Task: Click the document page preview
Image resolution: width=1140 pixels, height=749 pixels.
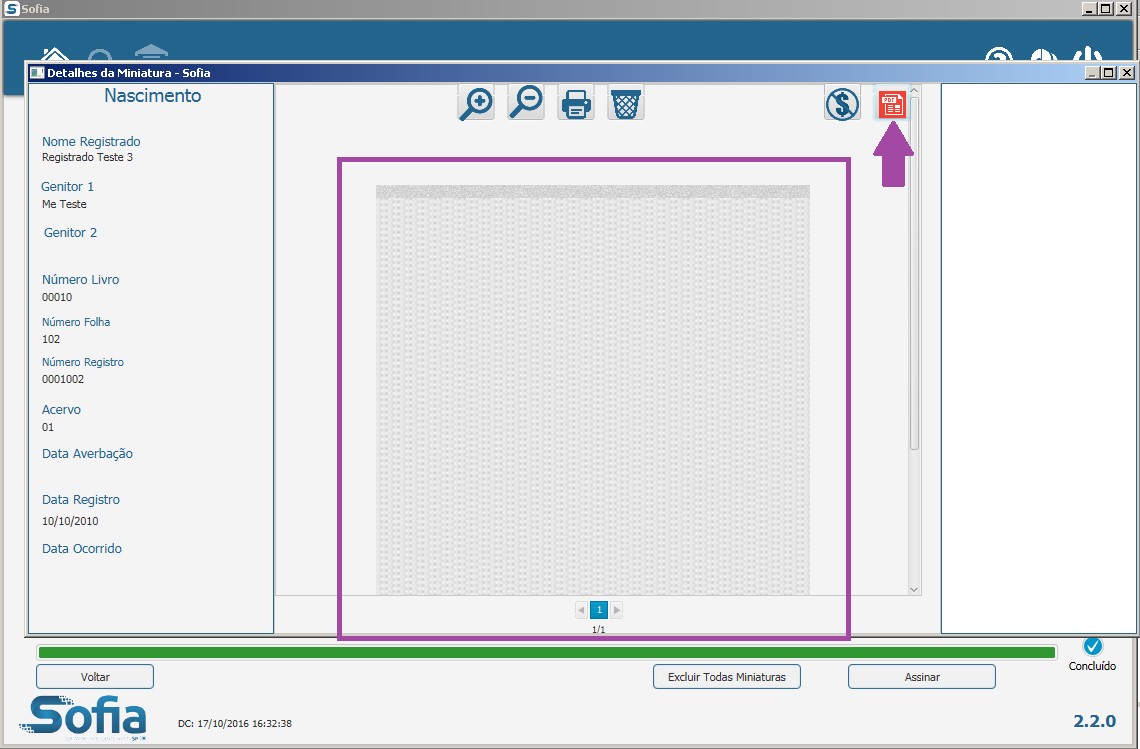Action: tap(593, 390)
